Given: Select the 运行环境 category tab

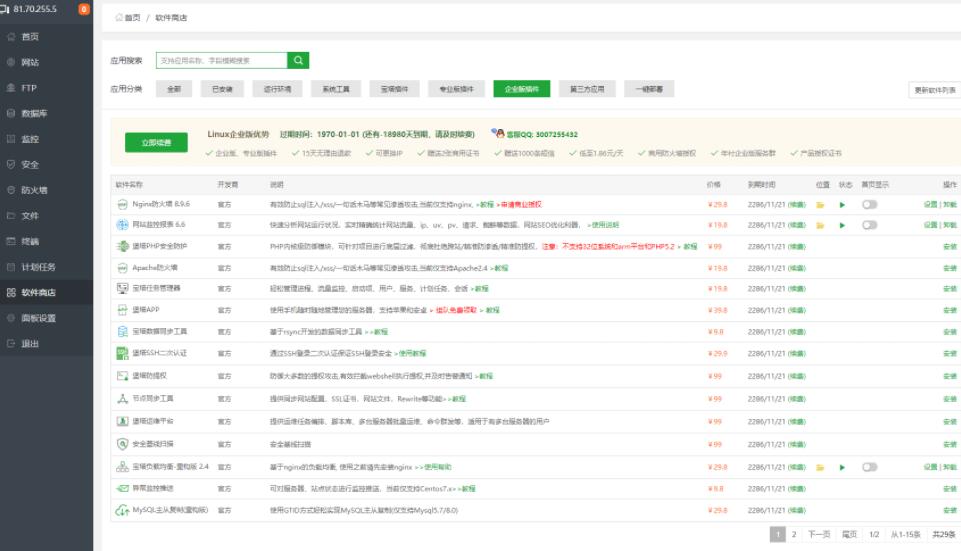Looking at the screenshot, I should 278,89.
